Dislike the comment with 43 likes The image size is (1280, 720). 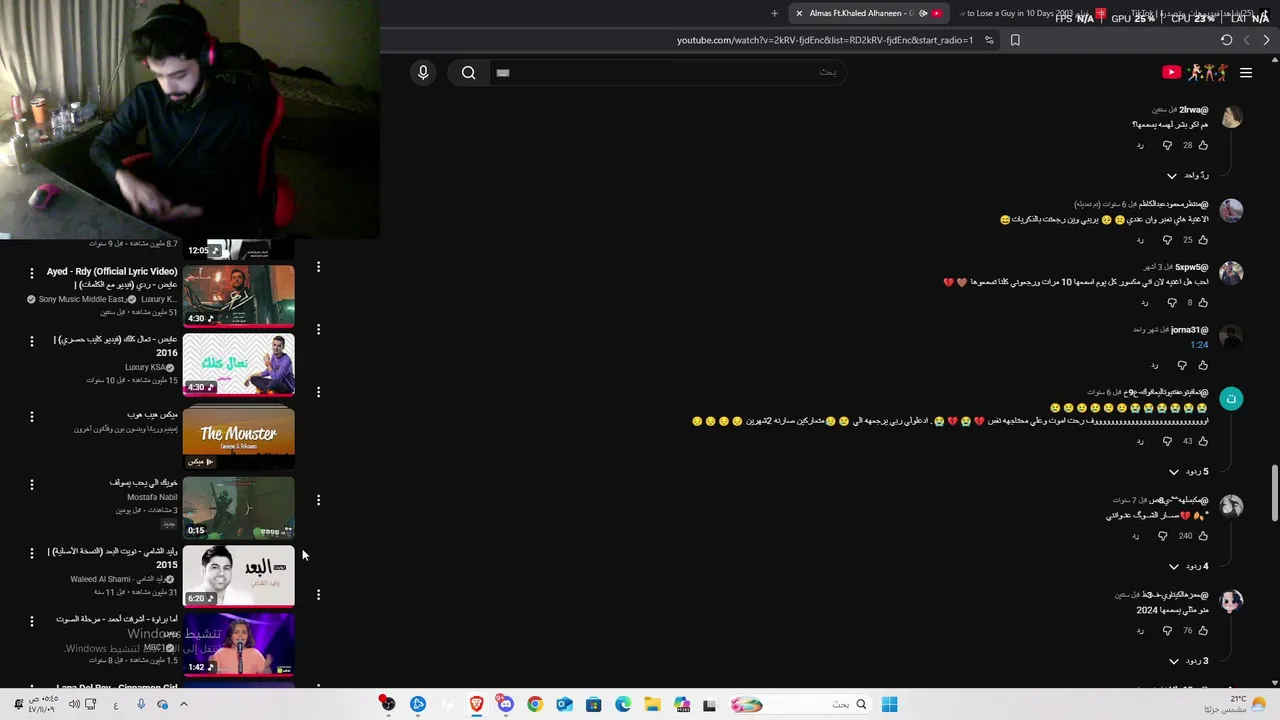1167,441
